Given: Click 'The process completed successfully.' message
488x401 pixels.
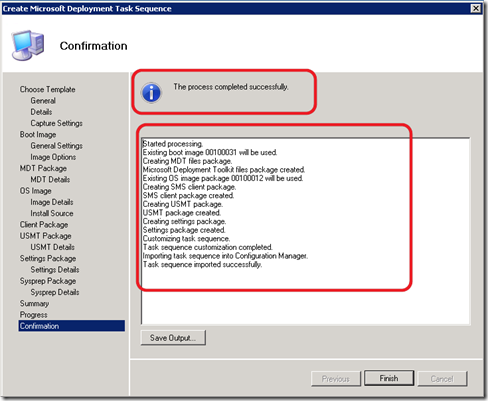Looking at the screenshot, I should 231,87.
